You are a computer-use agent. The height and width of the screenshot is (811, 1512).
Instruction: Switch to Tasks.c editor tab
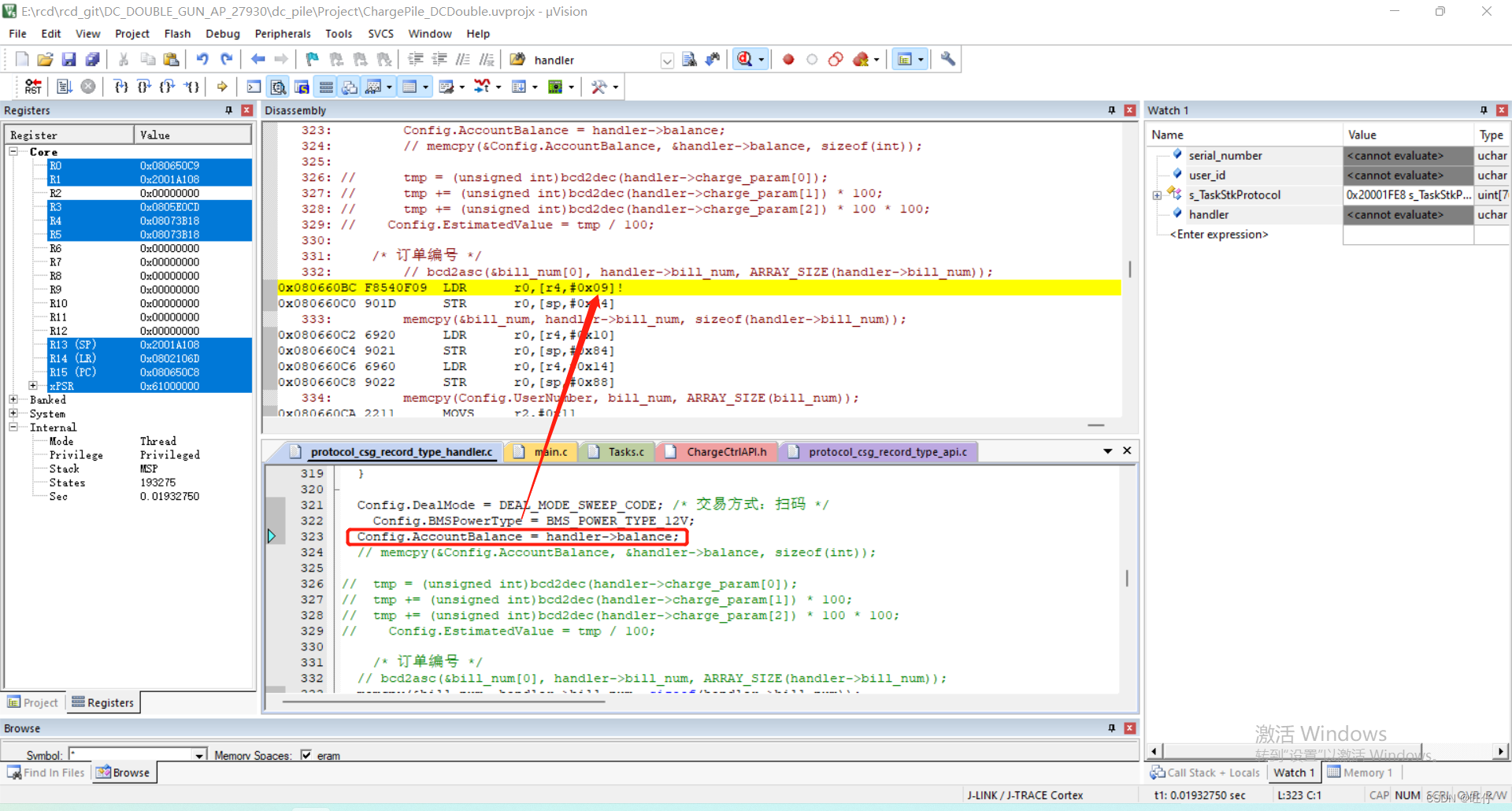(x=617, y=452)
